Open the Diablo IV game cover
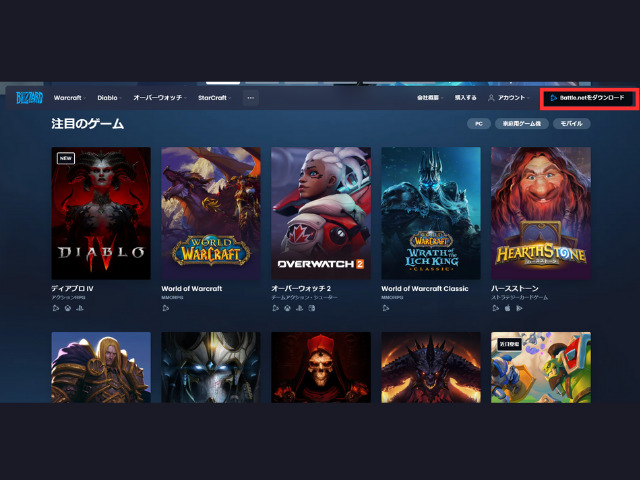The image size is (640, 480). point(101,213)
